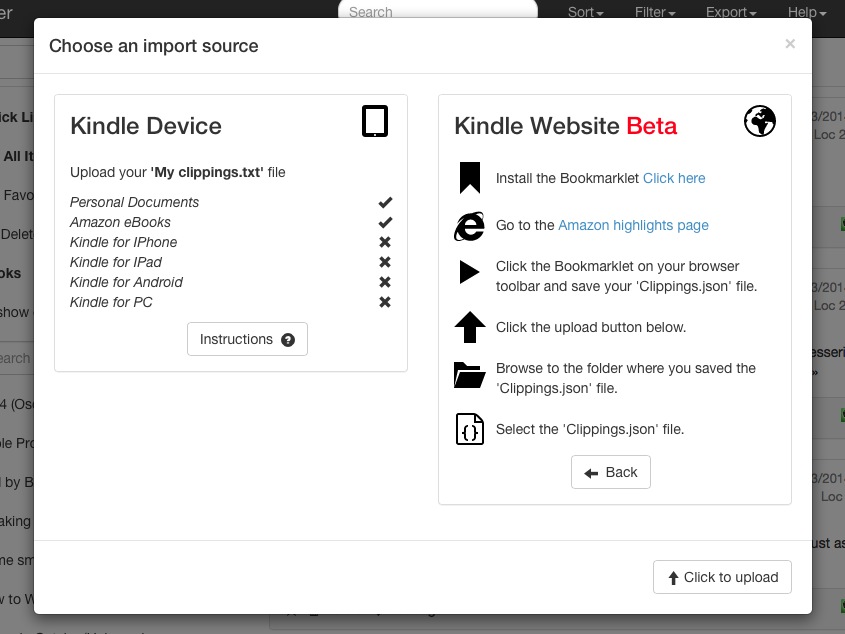The image size is (845, 634).
Task: Open the Sort dropdown menu
Action: 585,12
